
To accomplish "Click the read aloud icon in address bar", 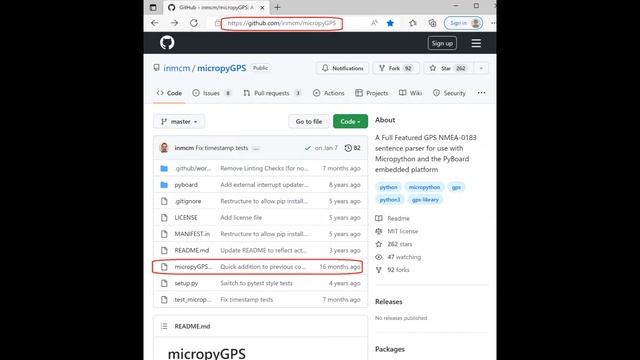I will tap(374, 23).
